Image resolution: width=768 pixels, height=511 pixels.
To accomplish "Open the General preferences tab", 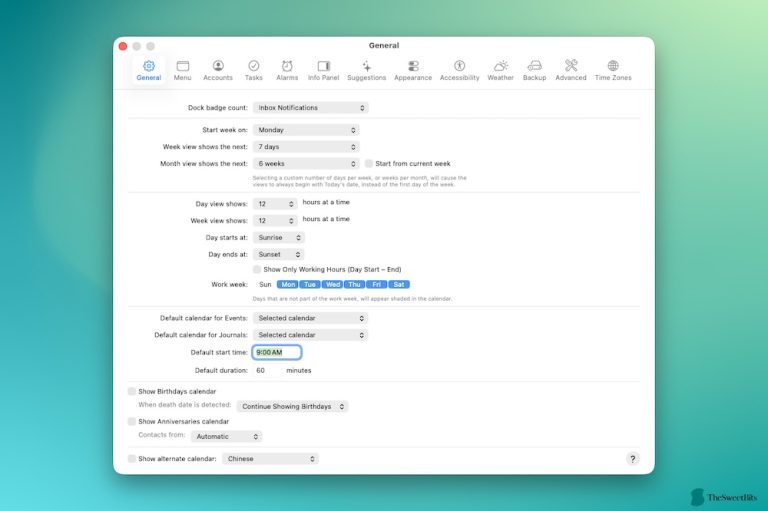I will (x=148, y=70).
